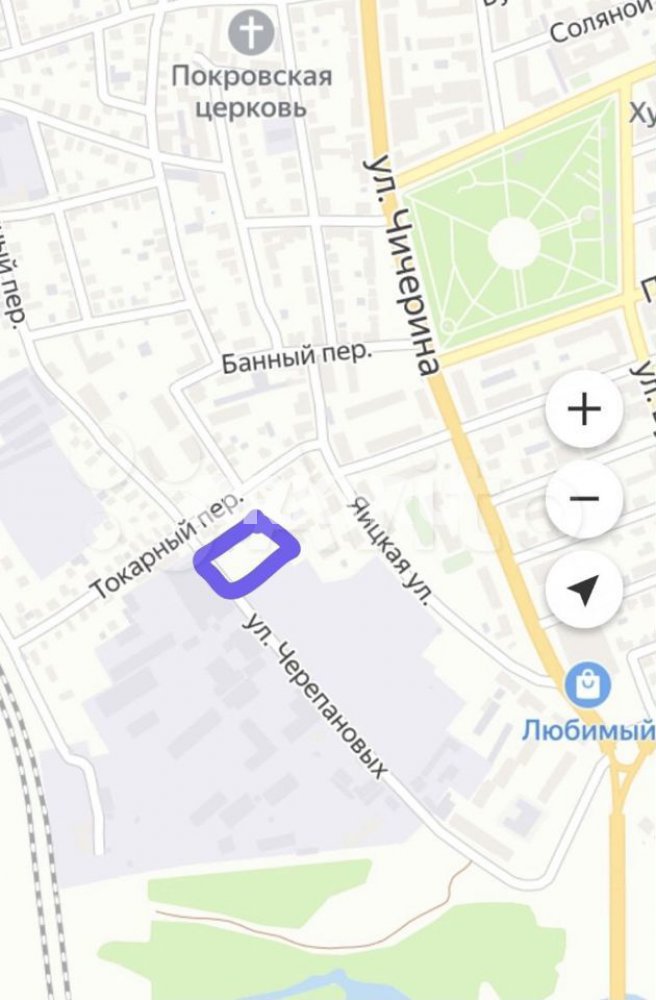
Task: Zoom out with the minus button
Action: [x=584, y=499]
